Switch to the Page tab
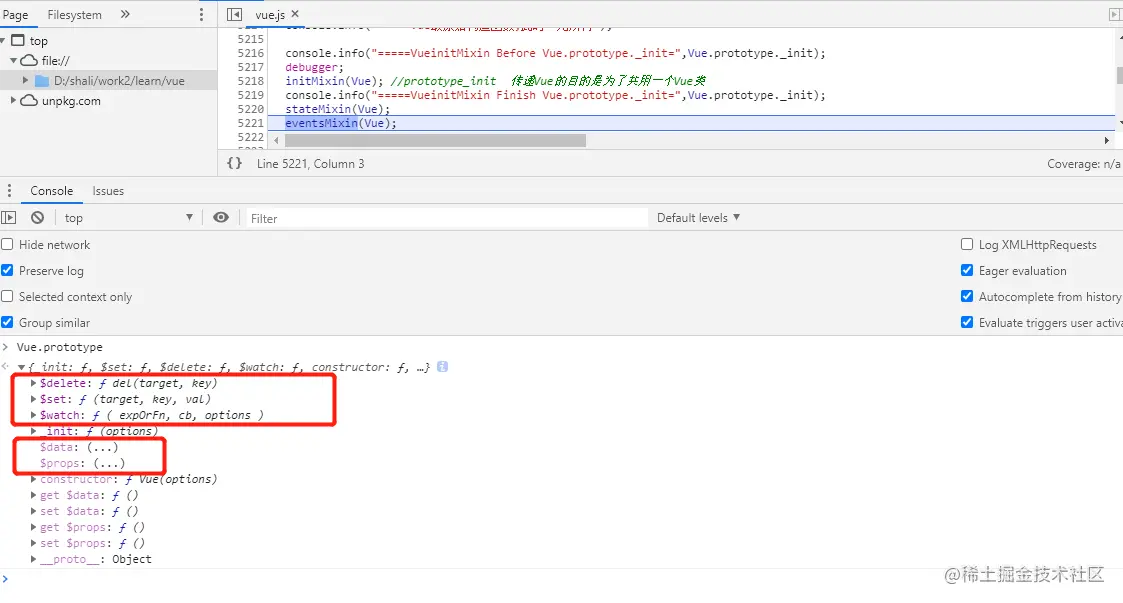The width and height of the screenshot is (1123, 603). [x=15, y=14]
